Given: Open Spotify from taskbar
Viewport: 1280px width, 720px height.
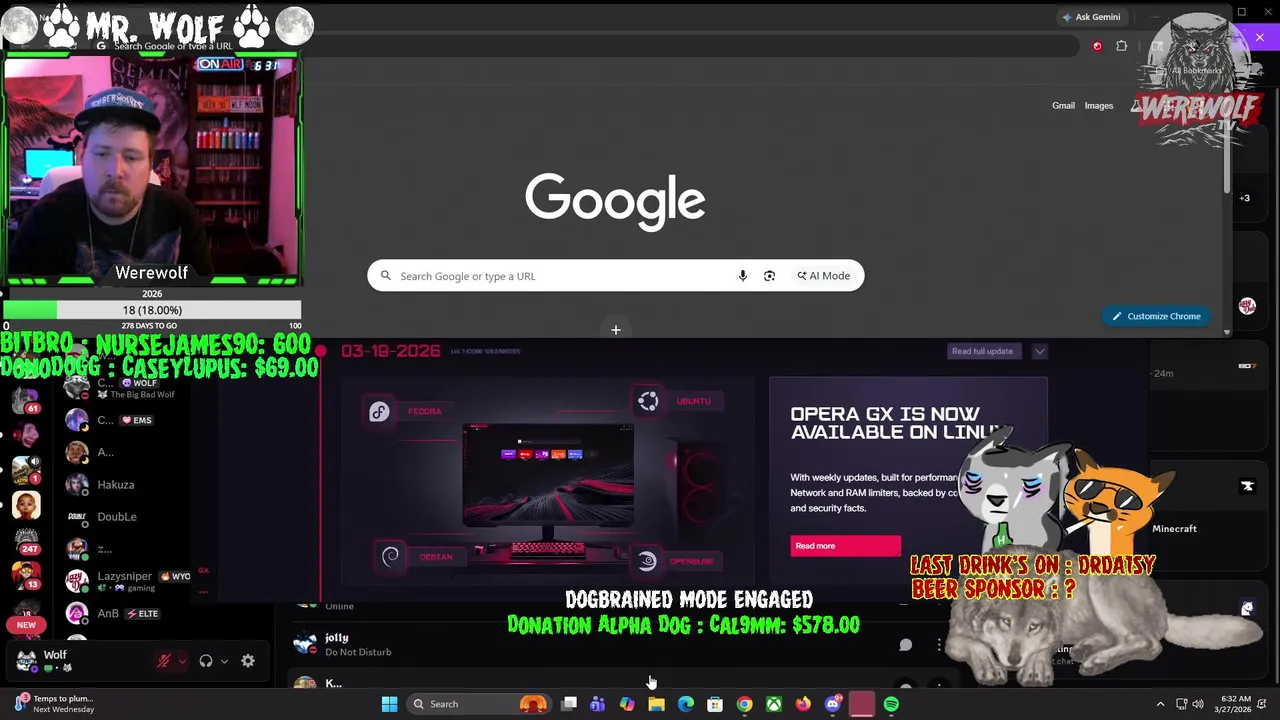Looking at the screenshot, I should point(891,704).
